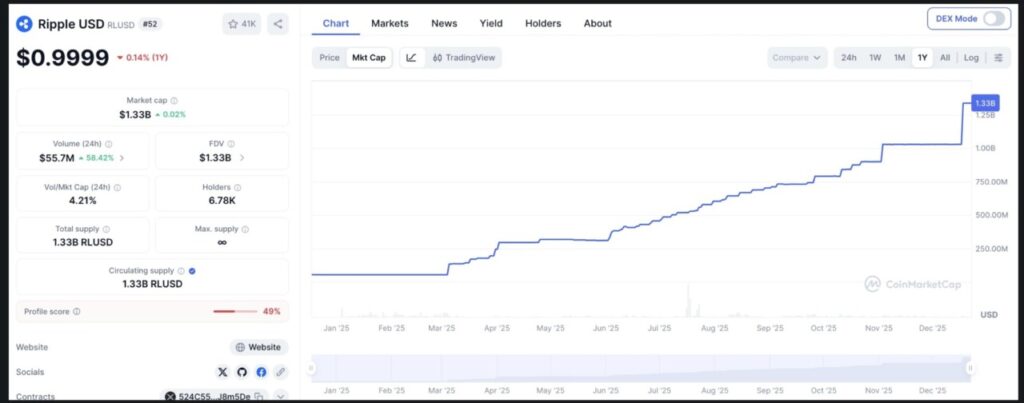Open the Facebook social icon
This screenshot has width=1024, height=403.
coord(261,372)
